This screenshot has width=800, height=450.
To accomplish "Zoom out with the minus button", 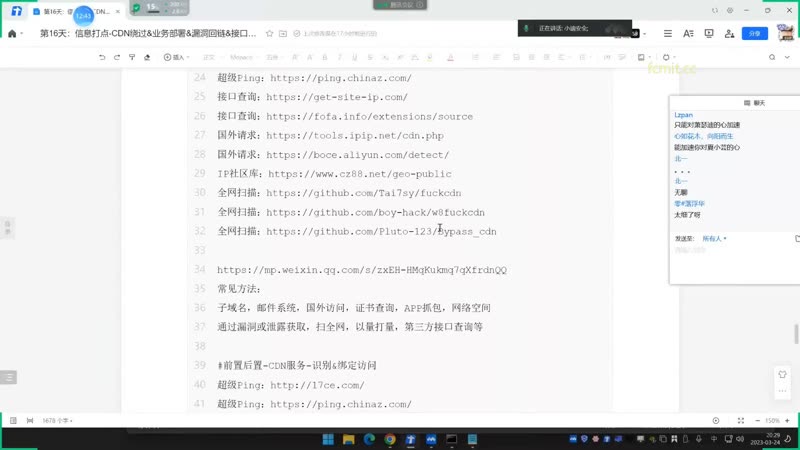I will pos(757,420).
